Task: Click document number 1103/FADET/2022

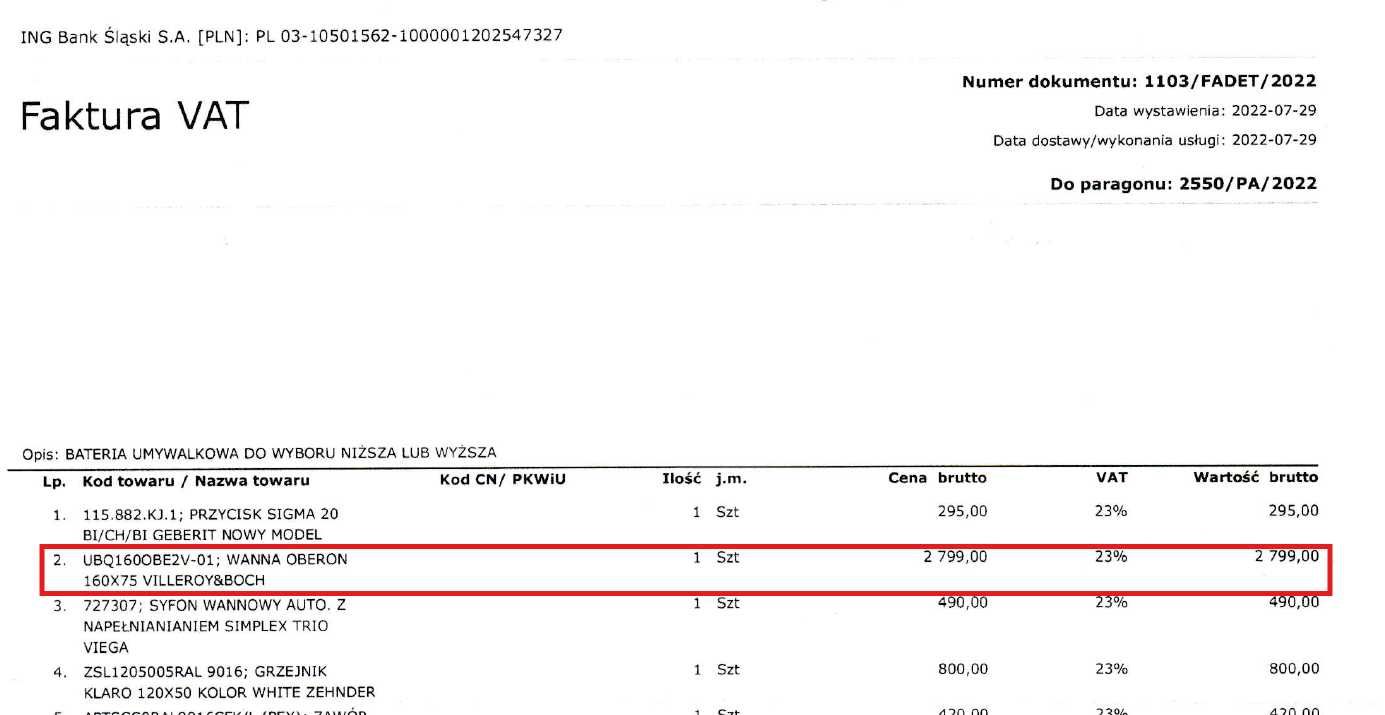Action: 1230,82
